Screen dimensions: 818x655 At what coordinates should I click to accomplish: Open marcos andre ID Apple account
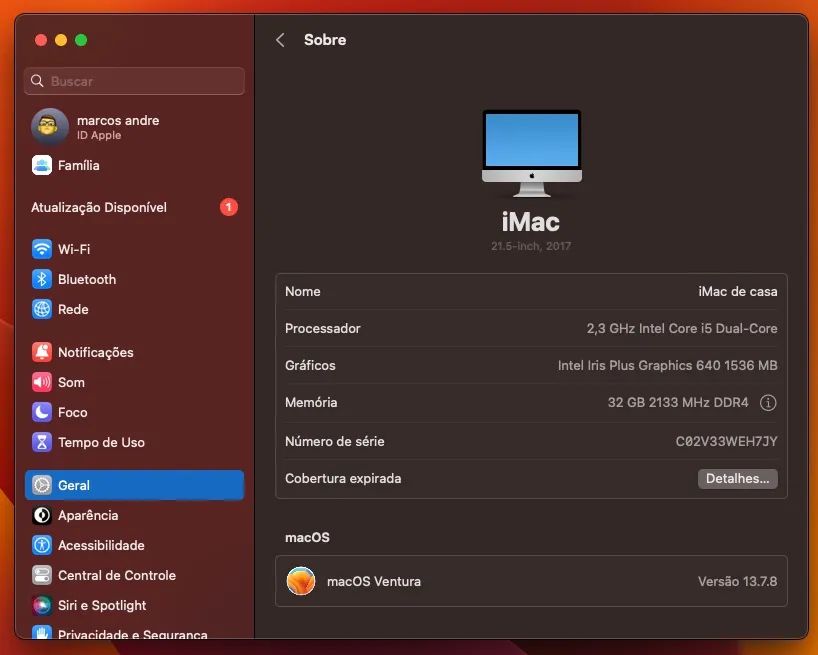pyautogui.click(x=134, y=127)
